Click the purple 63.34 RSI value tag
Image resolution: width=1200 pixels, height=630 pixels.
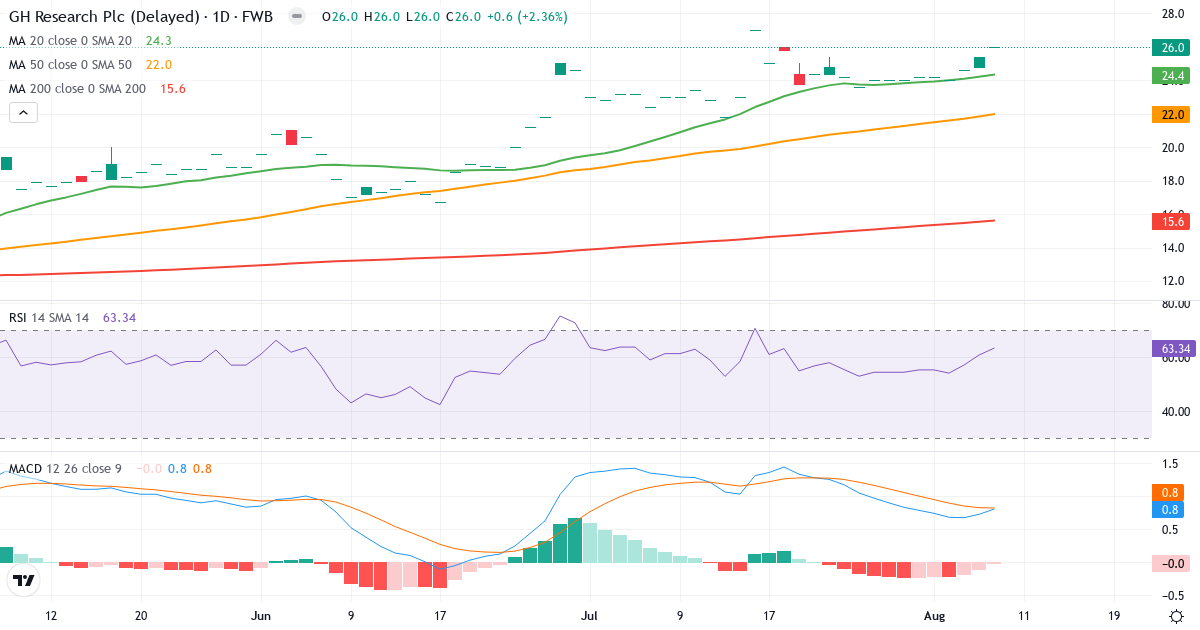point(1172,349)
